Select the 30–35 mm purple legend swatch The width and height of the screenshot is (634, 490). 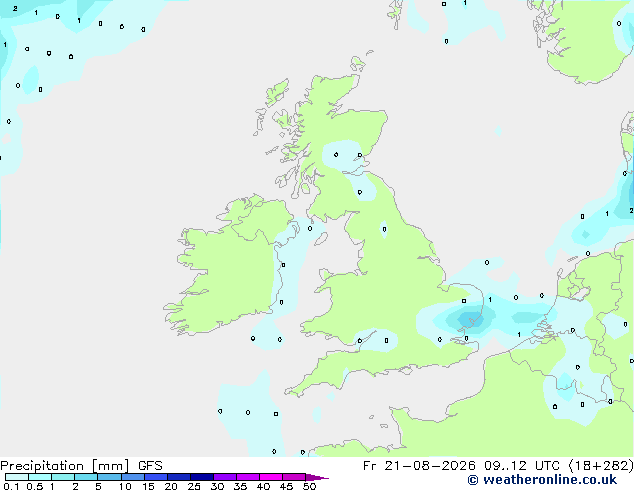(x=225, y=477)
